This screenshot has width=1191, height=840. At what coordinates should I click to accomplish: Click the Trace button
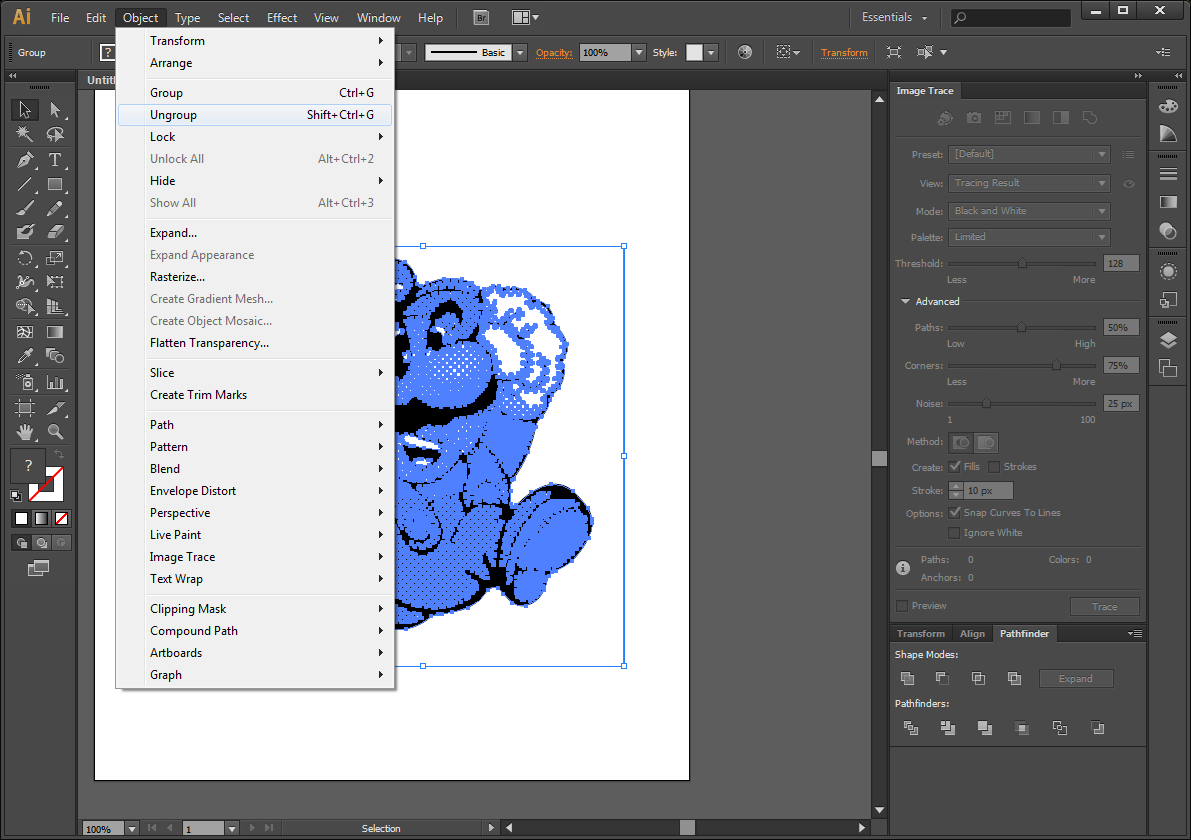pyautogui.click(x=1104, y=606)
